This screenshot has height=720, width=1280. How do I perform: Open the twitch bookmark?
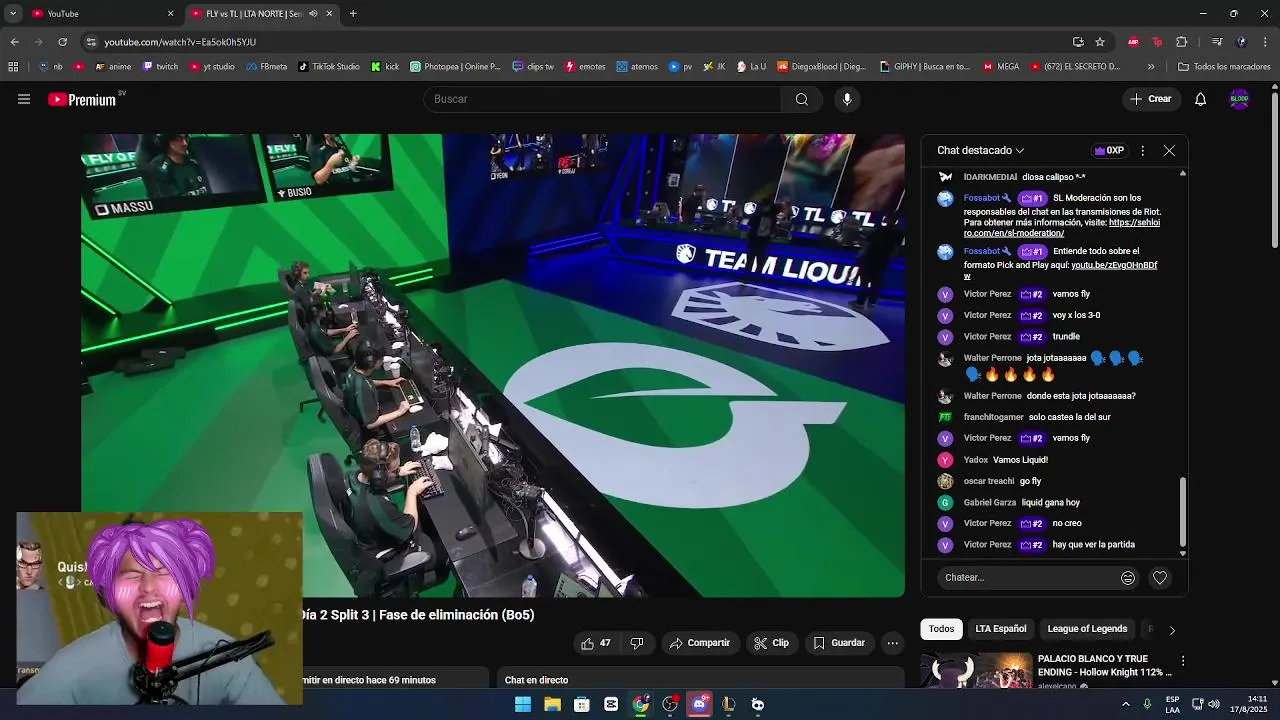tap(161, 67)
